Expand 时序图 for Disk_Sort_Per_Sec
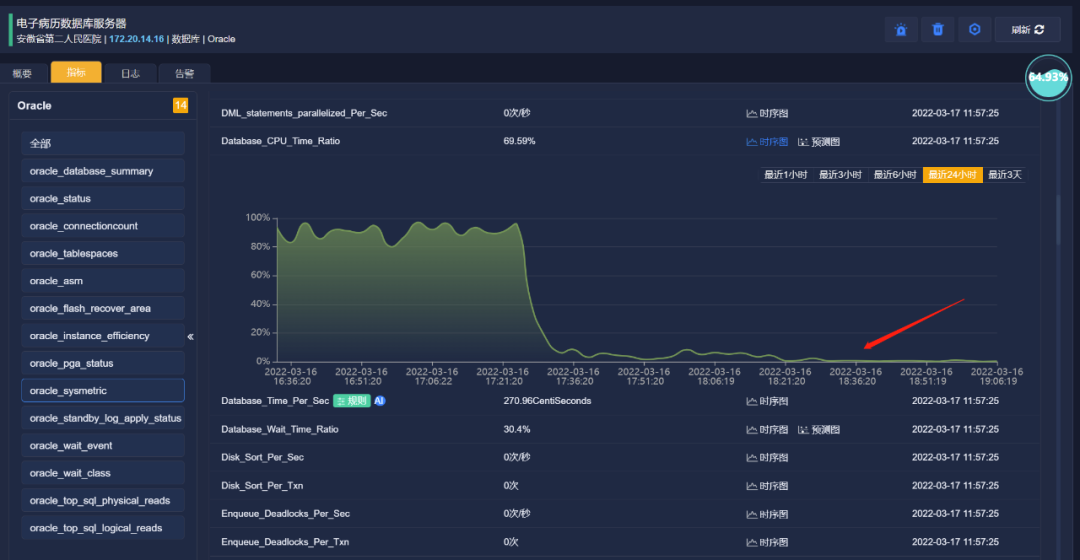 coord(767,457)
